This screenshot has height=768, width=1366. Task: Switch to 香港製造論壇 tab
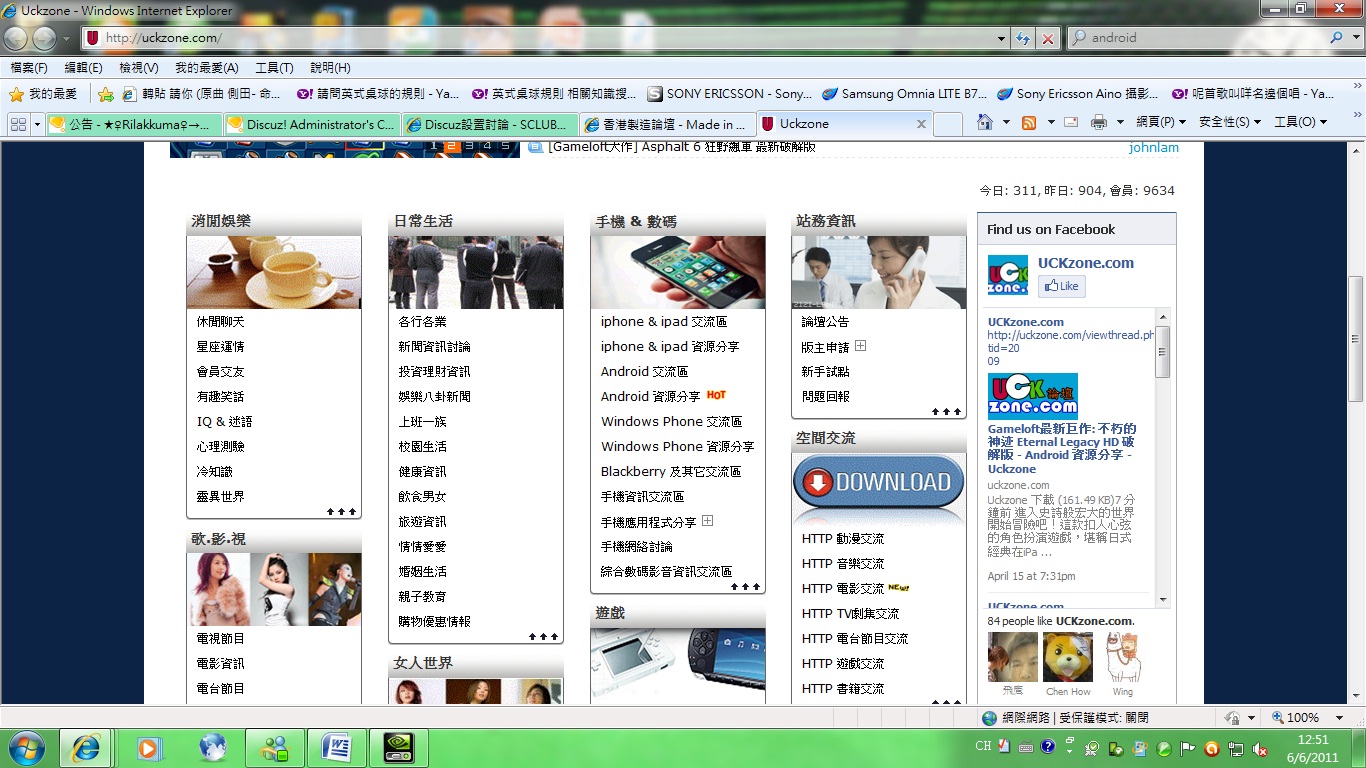[668, 124]
